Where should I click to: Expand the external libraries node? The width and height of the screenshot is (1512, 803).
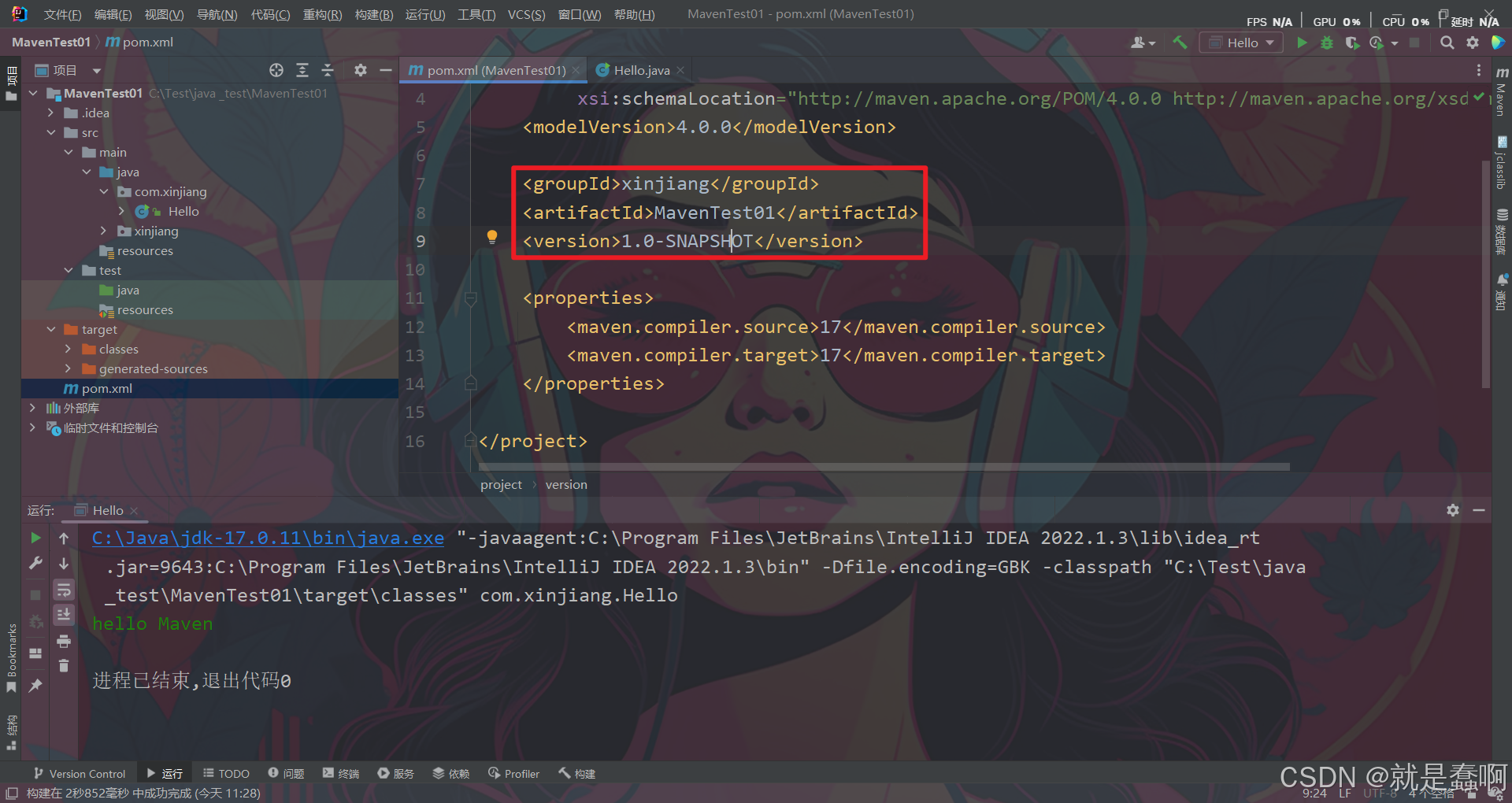pos(32,408)
